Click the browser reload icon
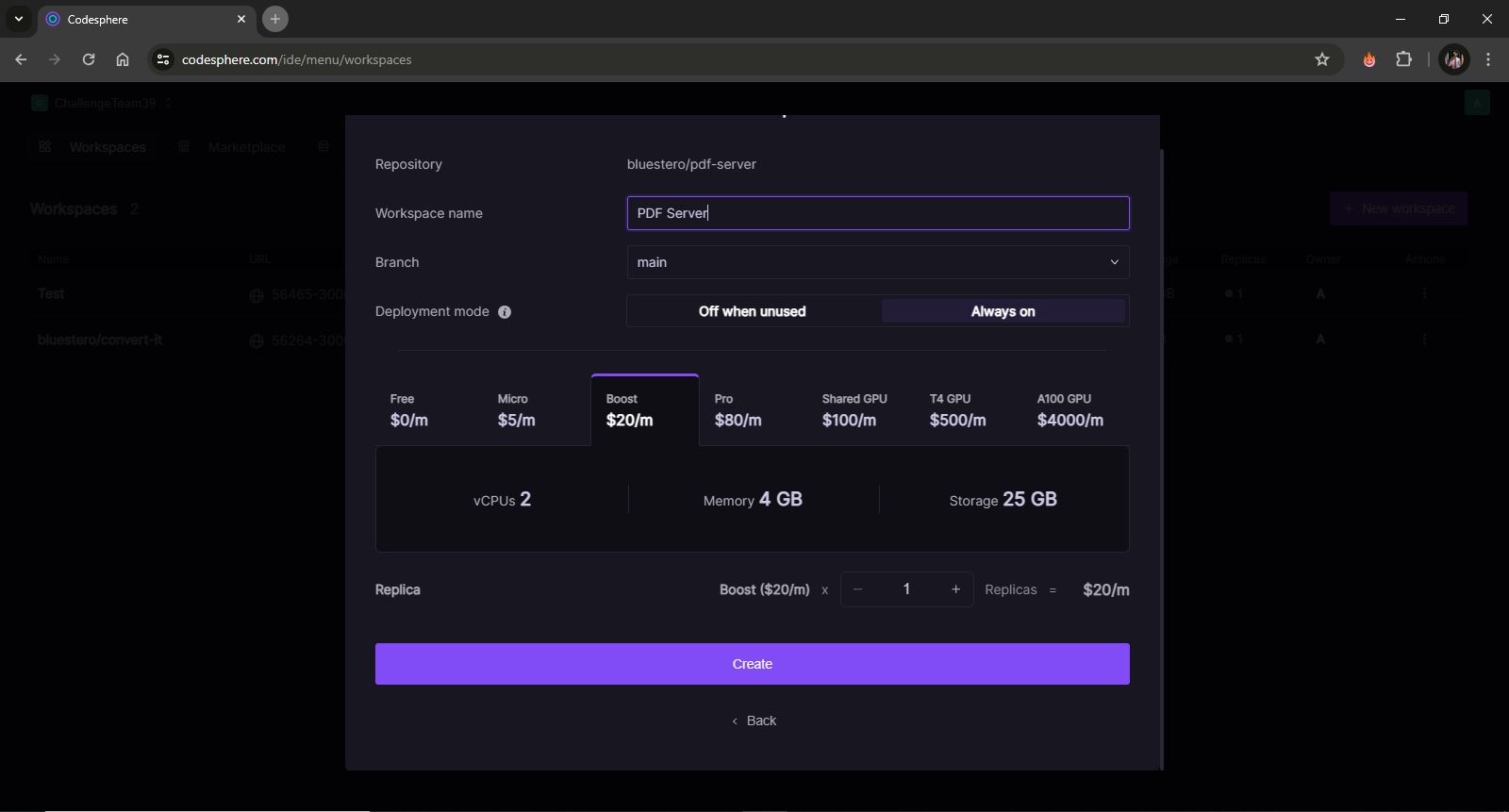Viewport: 1509px width, 812px height. tap(89, 59)
